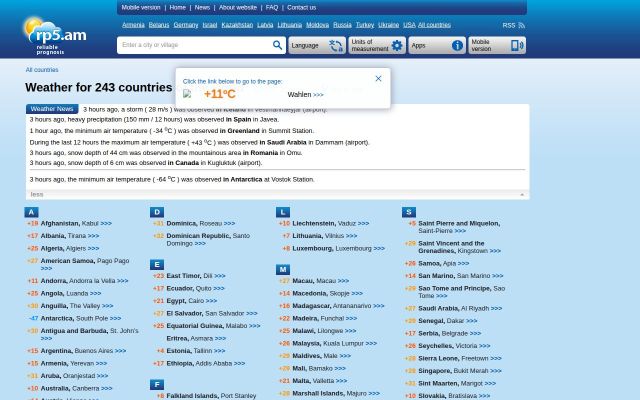Image resolution: width=640 pixels, height=400 pixels.
Task: Click the weather icon in popup
Action: click(187, 94)
